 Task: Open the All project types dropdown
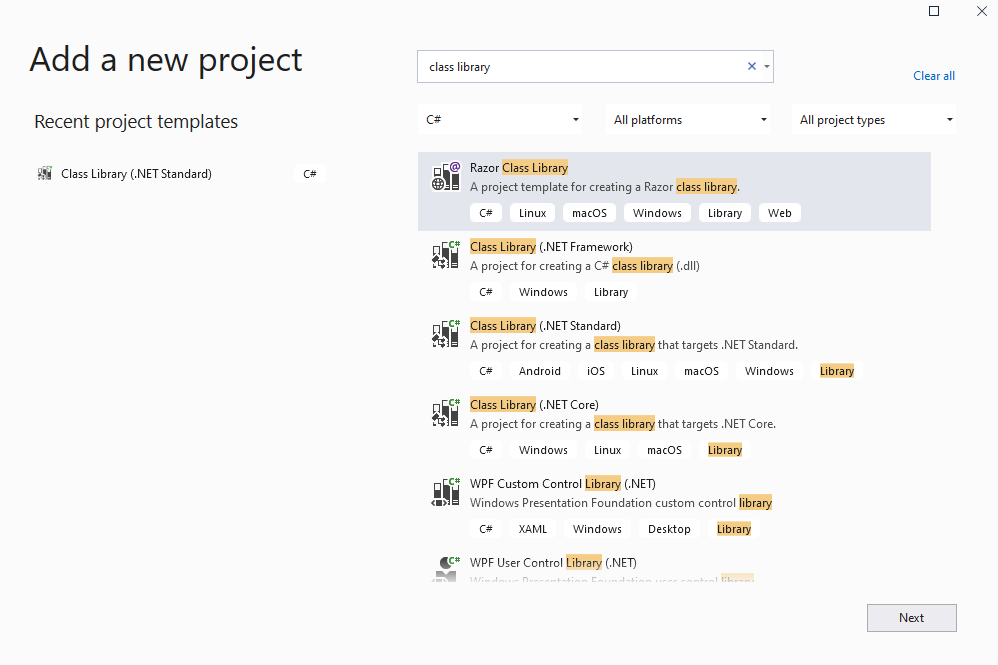[874, 120]
